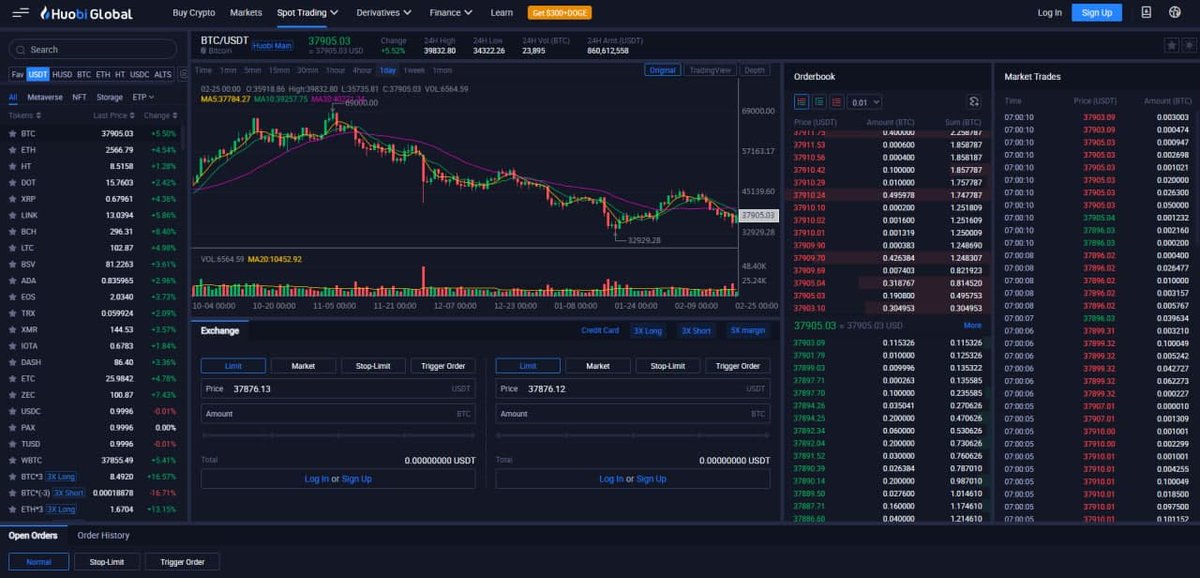This screenshot has width=1200, height=578.
Task: Star the HT token row
Action: coord(12,166)
